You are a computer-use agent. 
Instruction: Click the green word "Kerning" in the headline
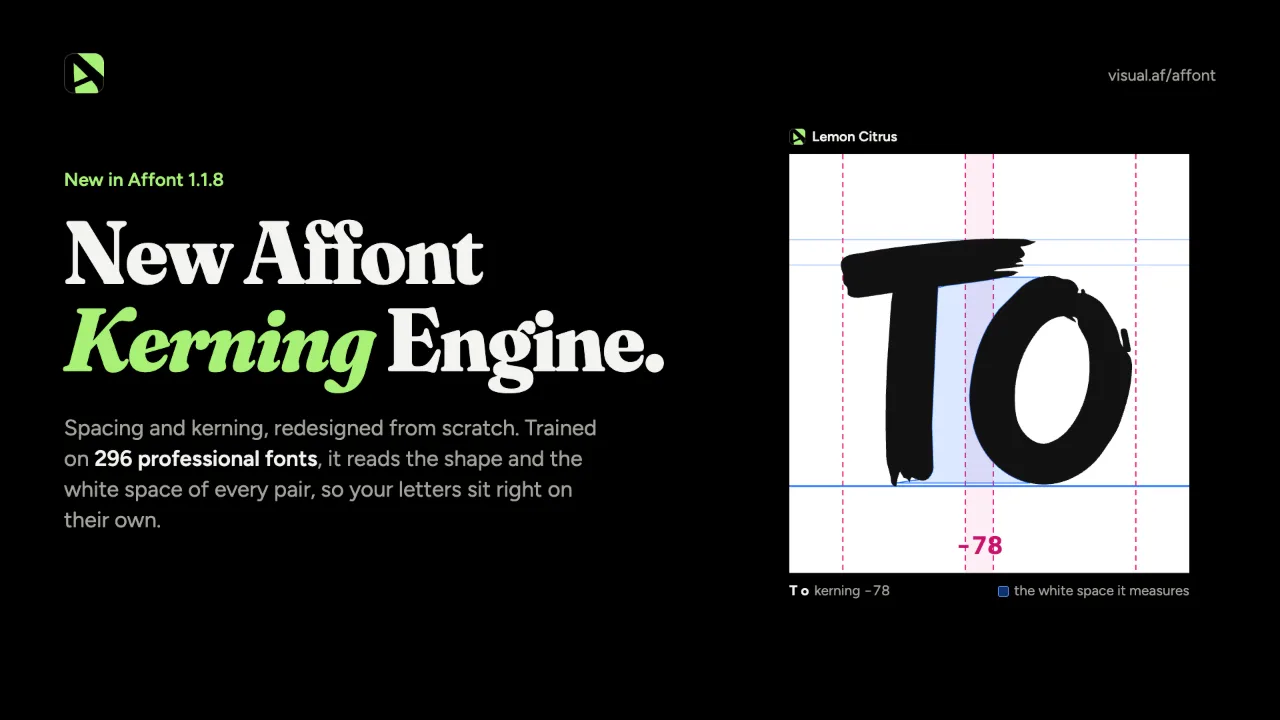220,346
